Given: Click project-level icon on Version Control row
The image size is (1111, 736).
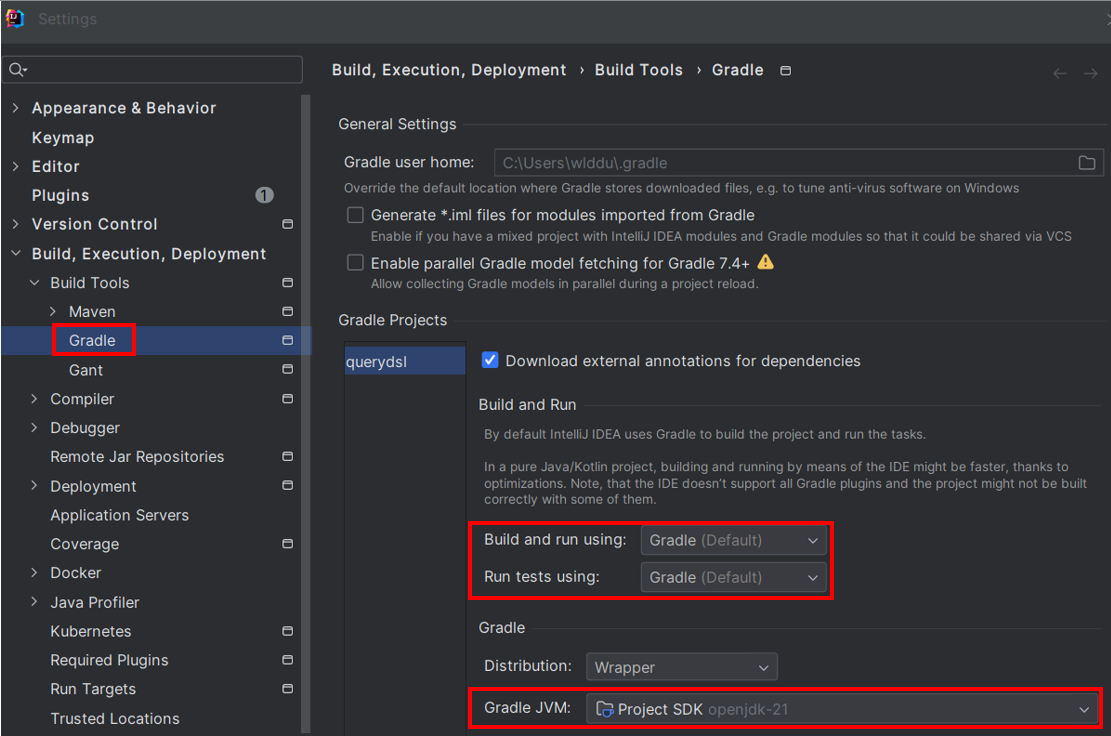Looking at the screenshot, I should (x=288, y=224).
